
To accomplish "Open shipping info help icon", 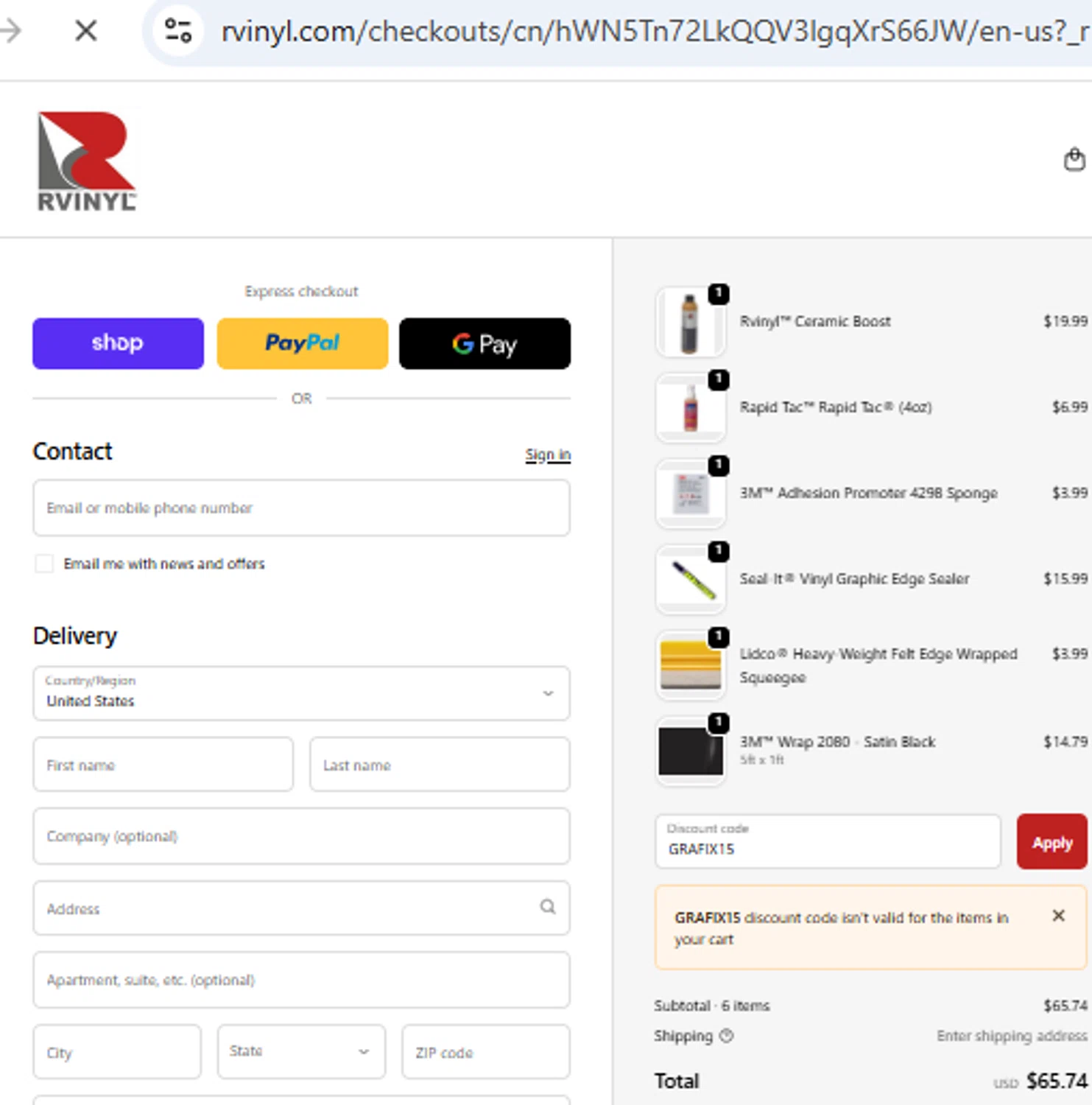I will pyautogui.click(x=726, y=1036).
